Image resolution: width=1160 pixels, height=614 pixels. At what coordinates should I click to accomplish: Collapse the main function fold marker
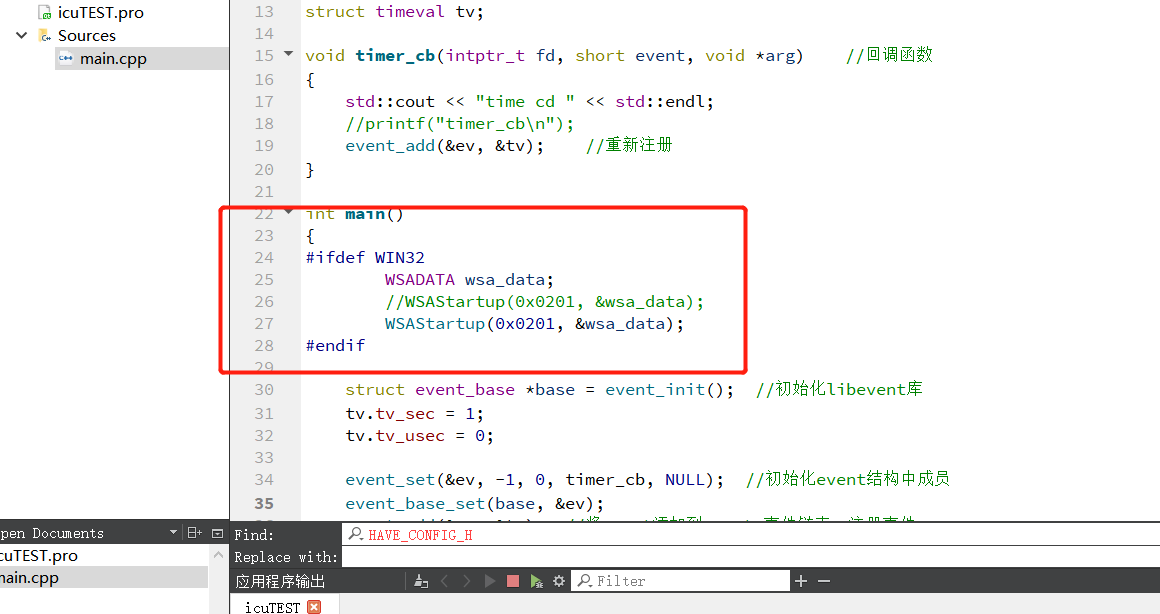pos(288,212)
